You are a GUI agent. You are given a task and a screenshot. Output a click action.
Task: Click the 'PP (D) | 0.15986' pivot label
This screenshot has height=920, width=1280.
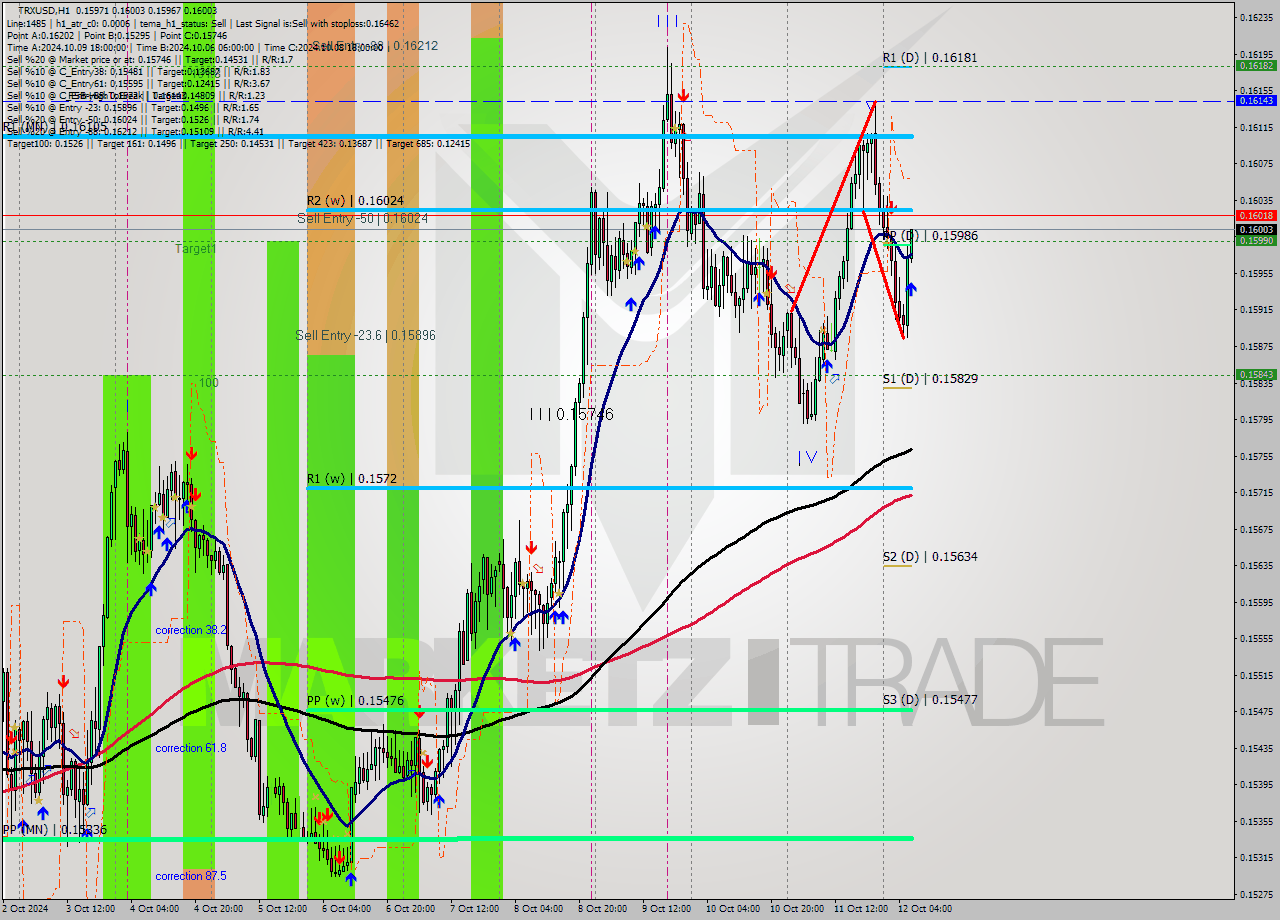[x=930, y=236]
